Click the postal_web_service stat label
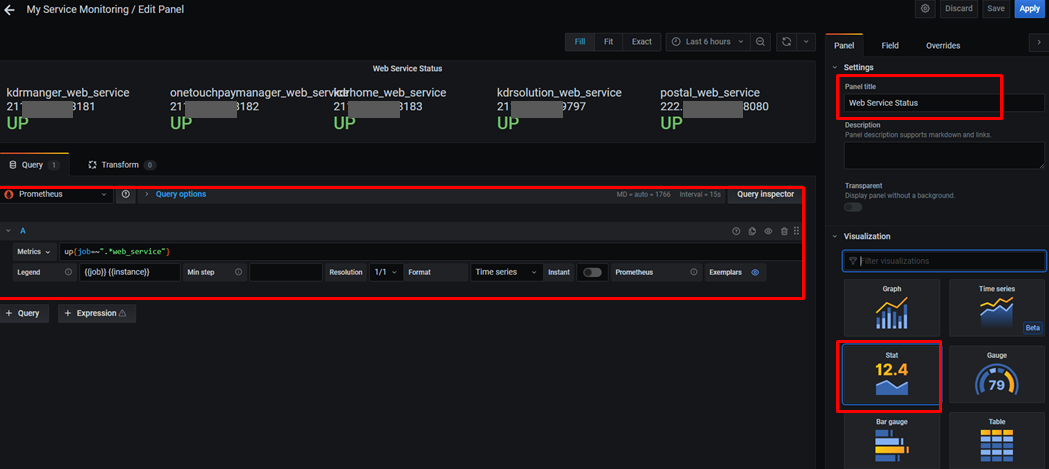Image resolution: width=1049 pixels, height=469 pixels. pos(710,92)
